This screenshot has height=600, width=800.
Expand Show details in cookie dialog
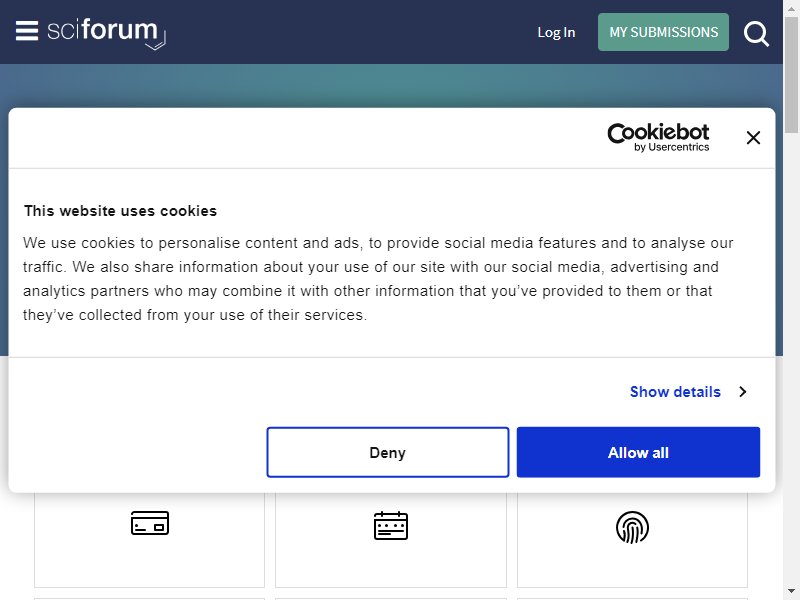point(675,392)
